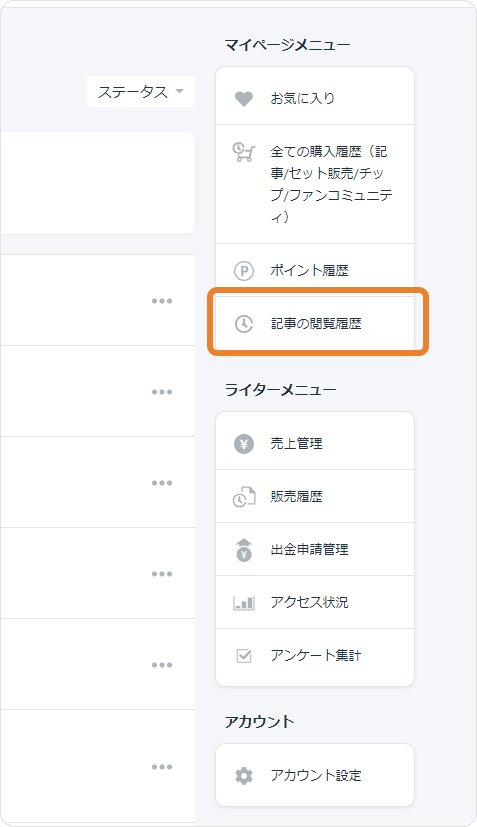Click the heart icon beside お気に入り

(244, 99)
